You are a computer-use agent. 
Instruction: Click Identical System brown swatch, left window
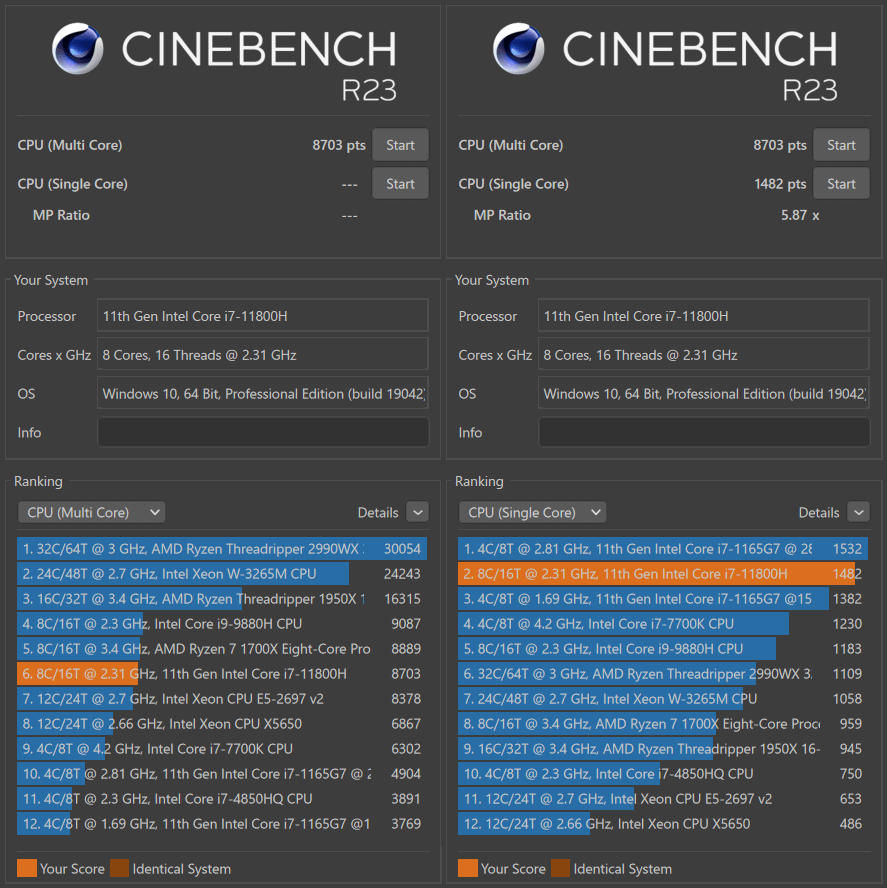120,868
